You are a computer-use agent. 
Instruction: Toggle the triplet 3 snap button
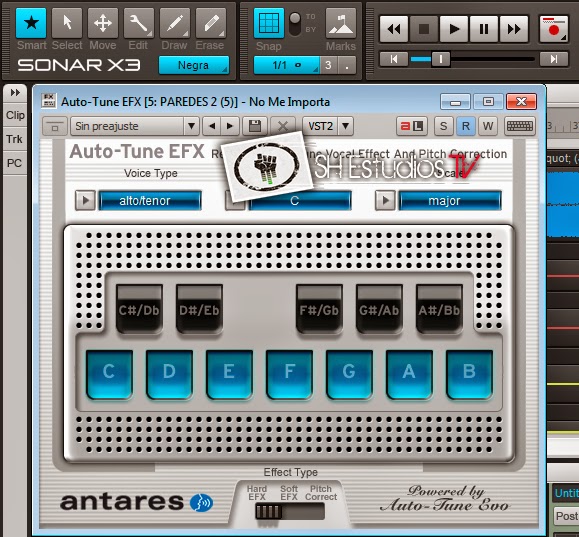[x=328, y=65]
